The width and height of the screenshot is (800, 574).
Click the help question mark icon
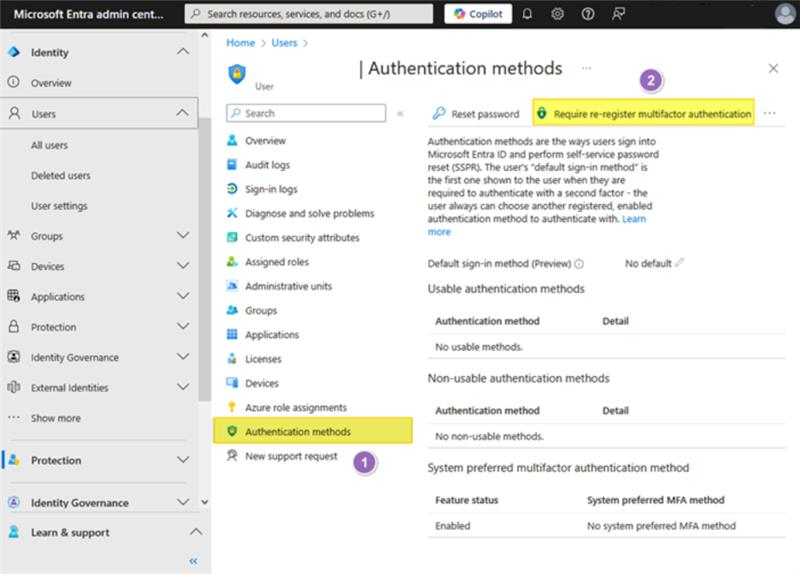tap(588, 14)
